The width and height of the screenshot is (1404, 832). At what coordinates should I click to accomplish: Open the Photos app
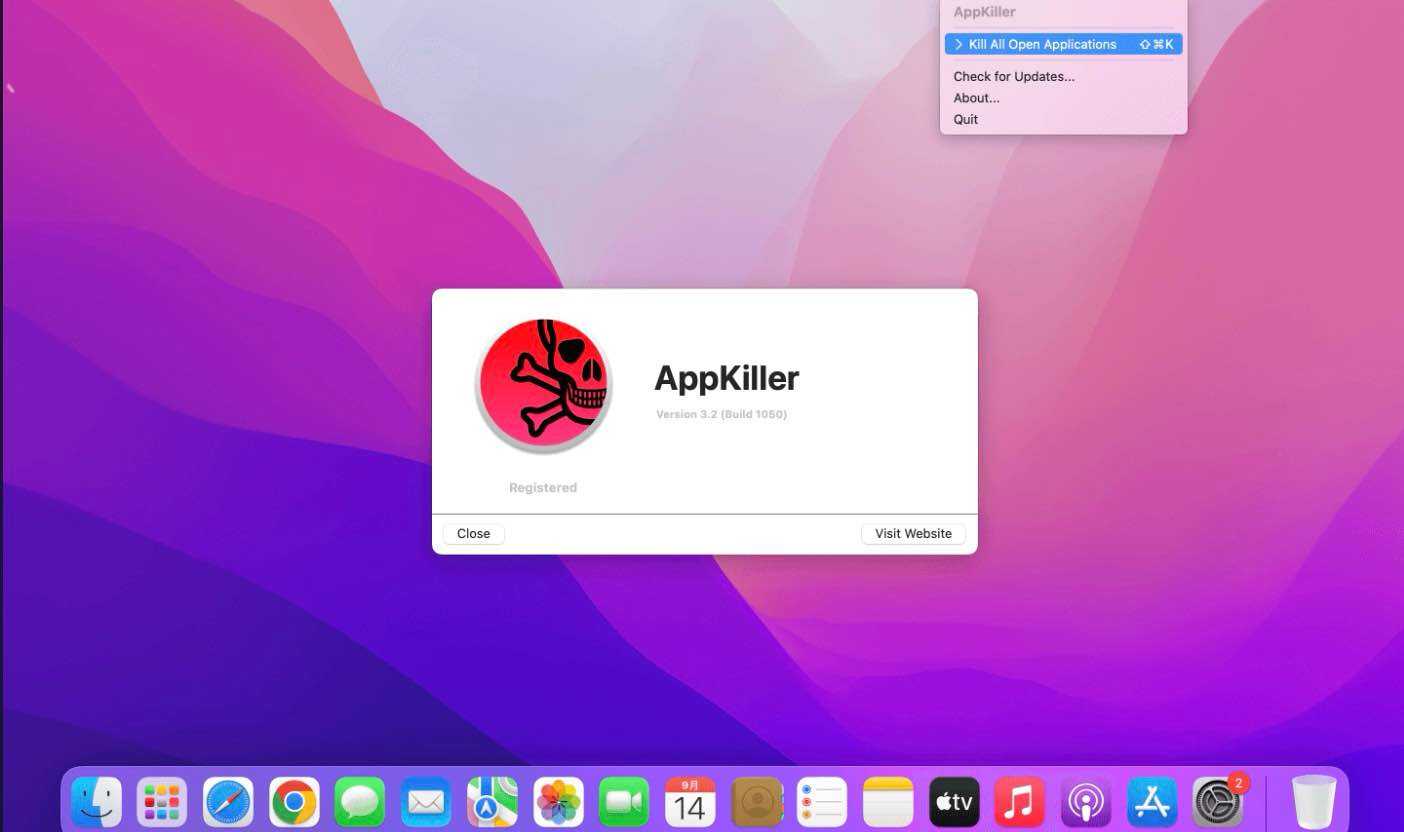point(557,800)
